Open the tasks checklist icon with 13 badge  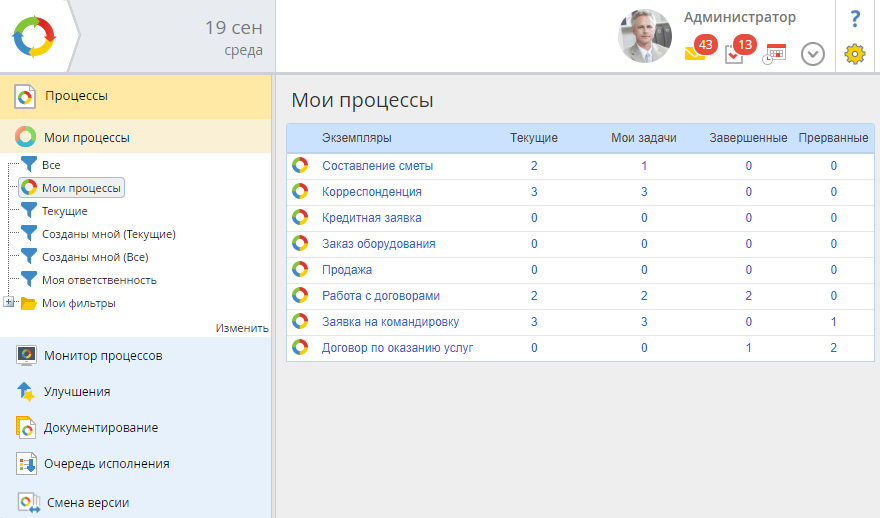click(x=734, y=54)
